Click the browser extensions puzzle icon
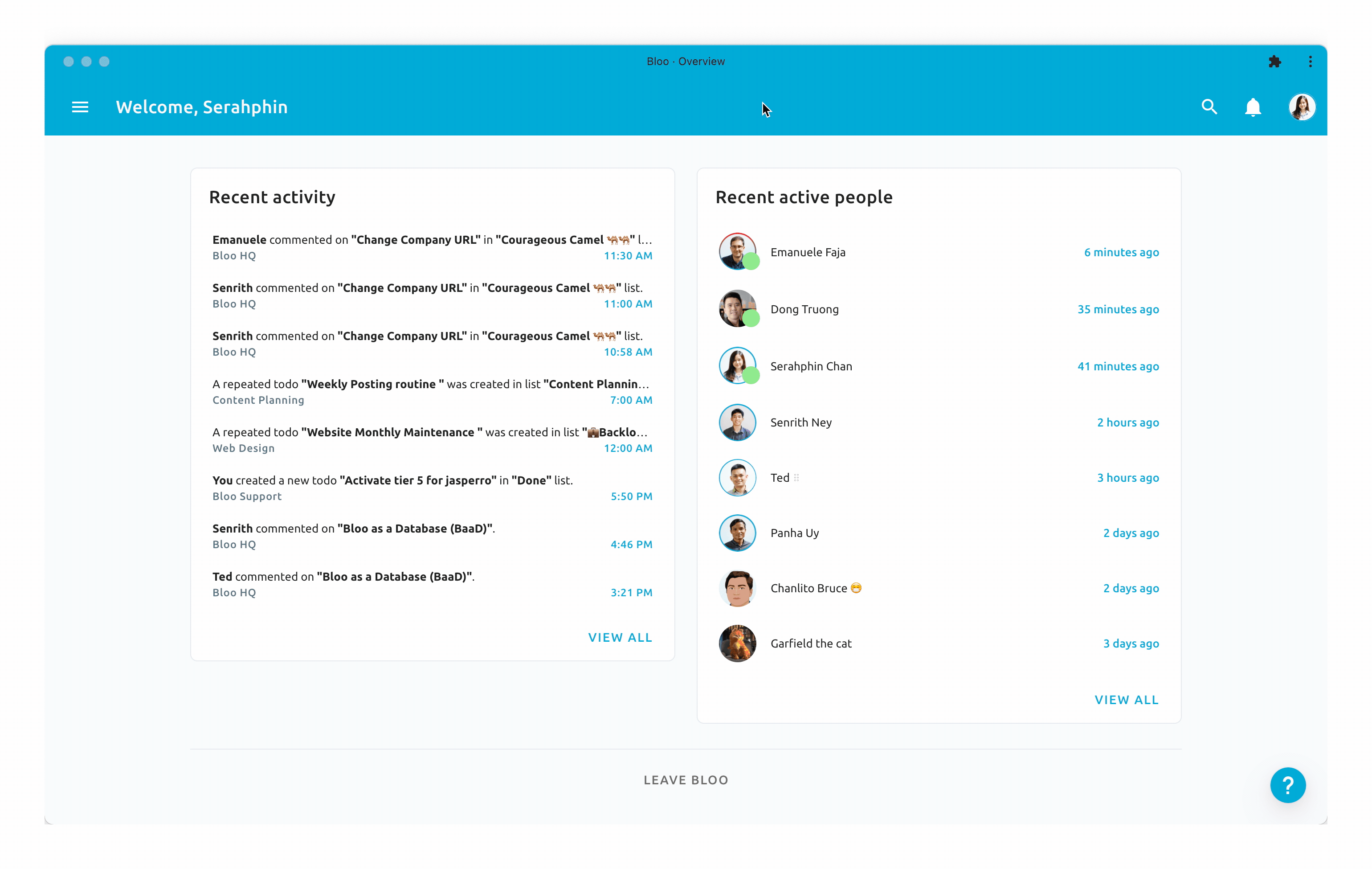 pyautogui.click(x=1275, y=61)
